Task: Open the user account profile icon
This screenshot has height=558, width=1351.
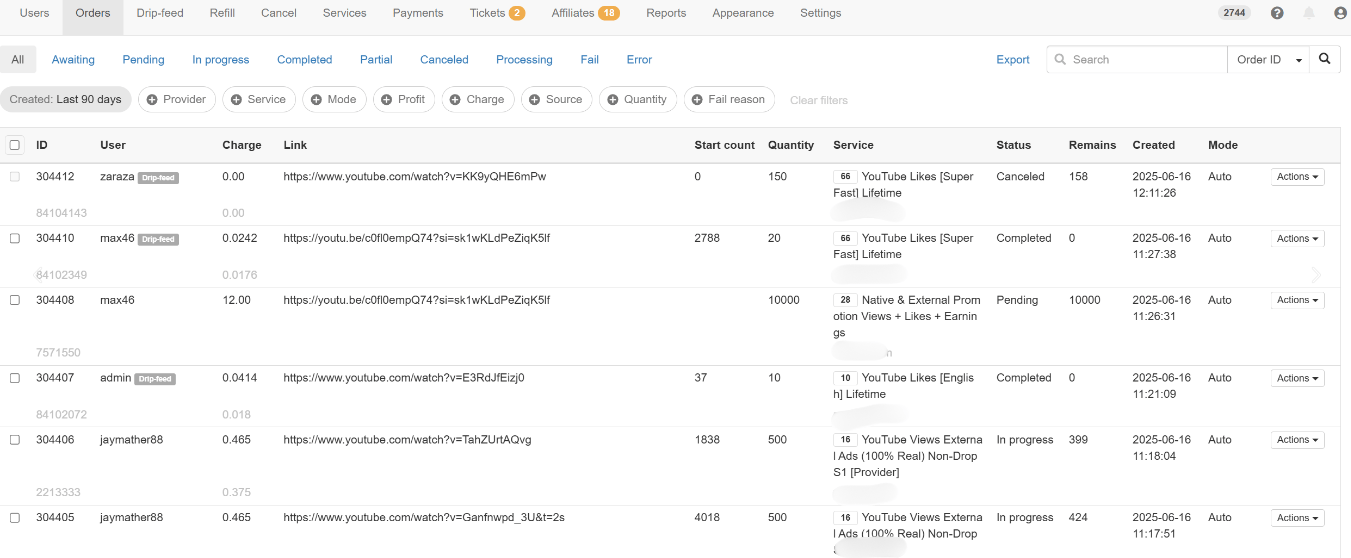Action: click(x=1340, y=13)
